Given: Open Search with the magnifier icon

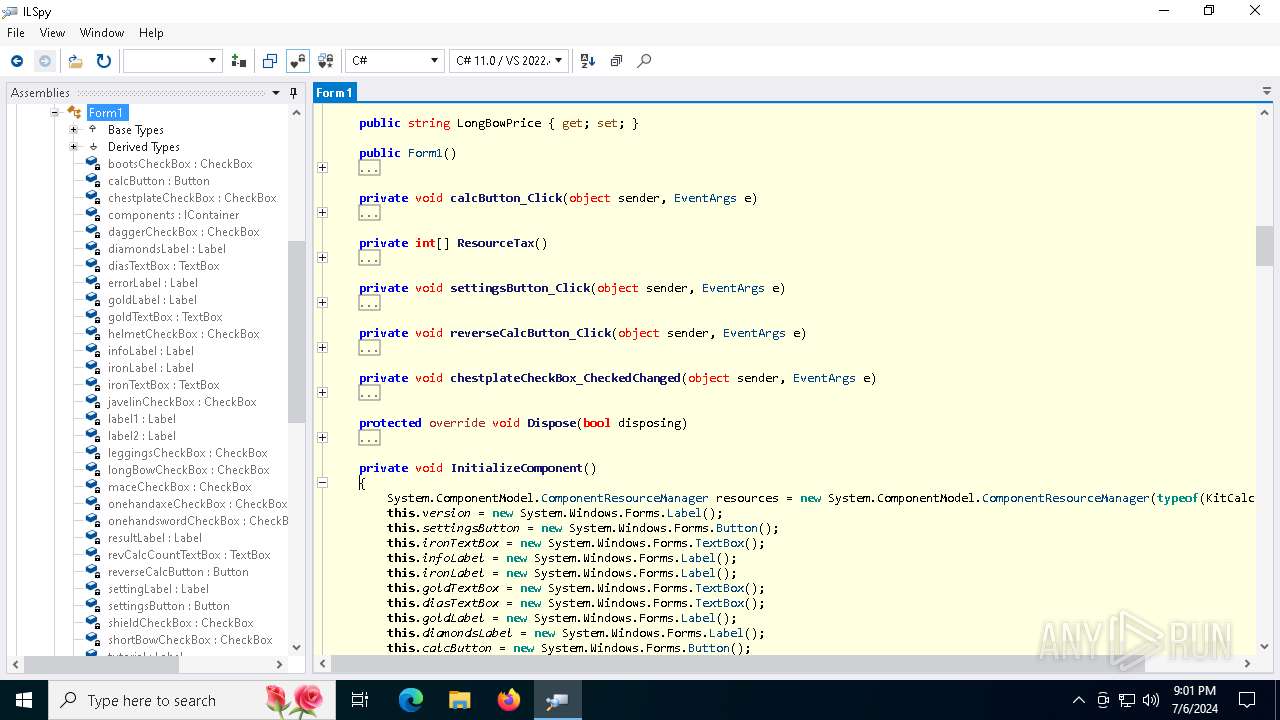Looking at the screenshot, I should pos(644,61).
